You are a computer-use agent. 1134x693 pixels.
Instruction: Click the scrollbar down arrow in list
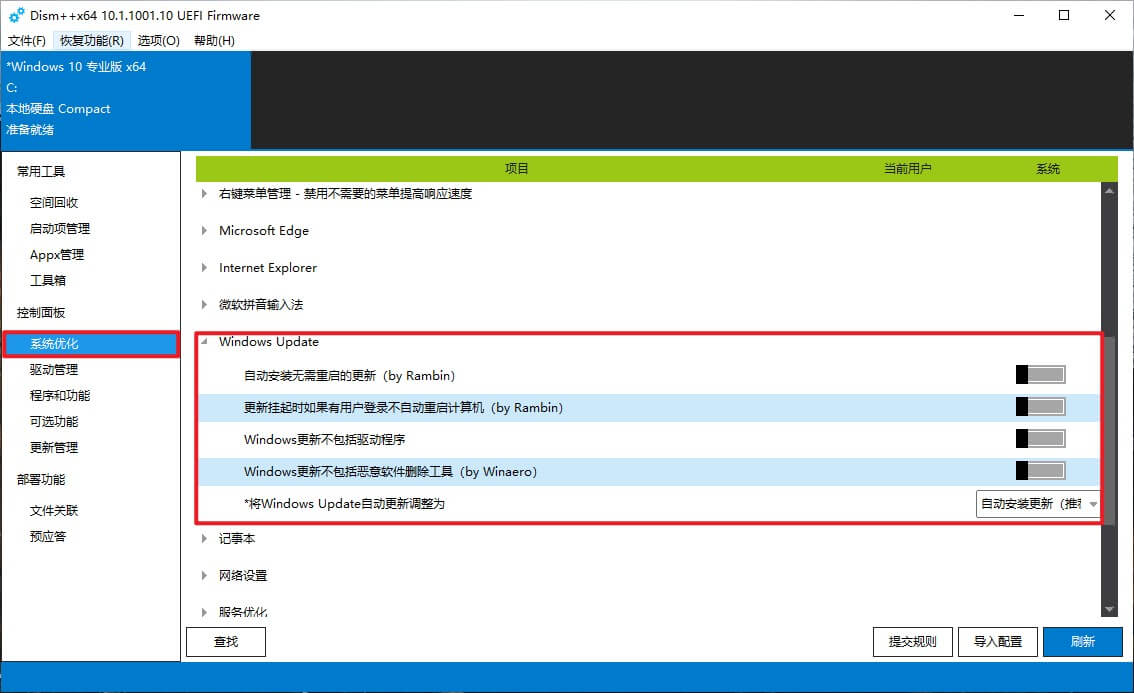coord(1109,609)
